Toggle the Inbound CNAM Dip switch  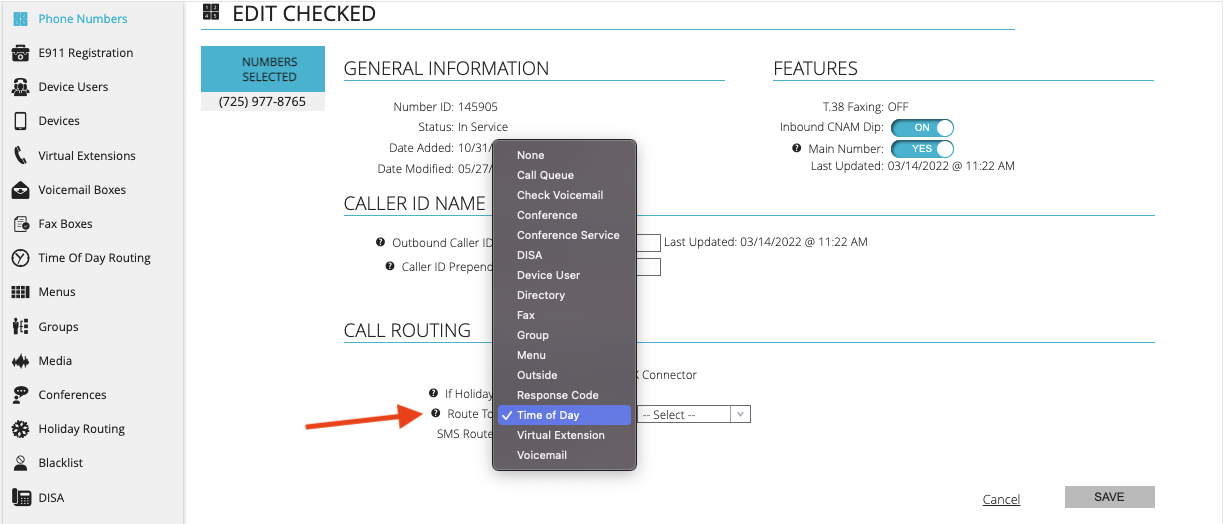click(x=922, y=128)
